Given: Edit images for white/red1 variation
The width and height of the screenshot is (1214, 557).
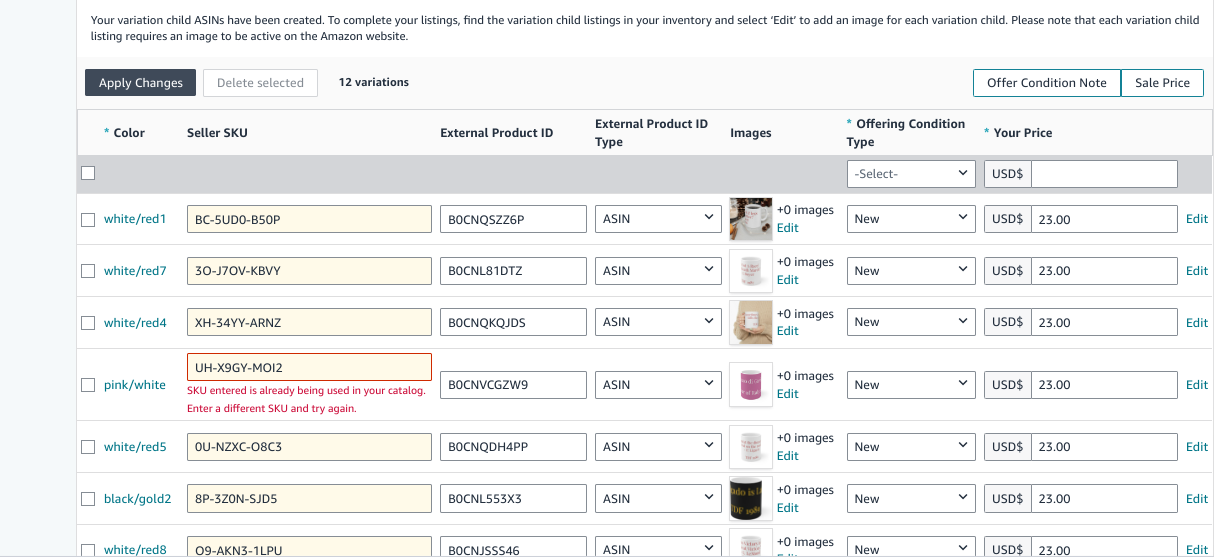Looking at the screenshot, I should 788,228.
